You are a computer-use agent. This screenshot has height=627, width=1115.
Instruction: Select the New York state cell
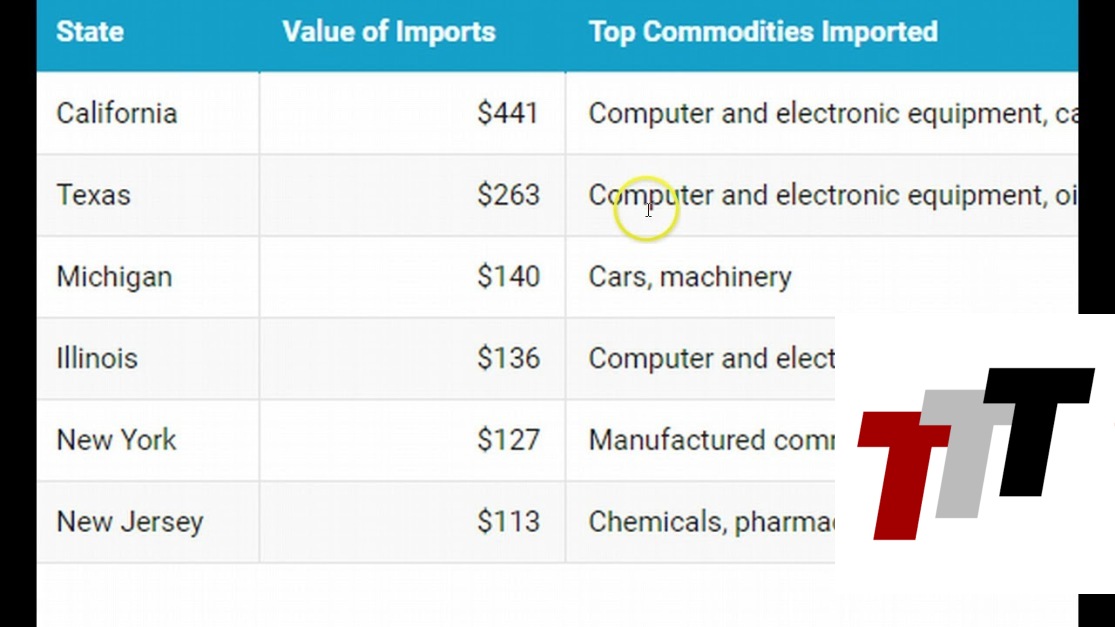(117, 440)
